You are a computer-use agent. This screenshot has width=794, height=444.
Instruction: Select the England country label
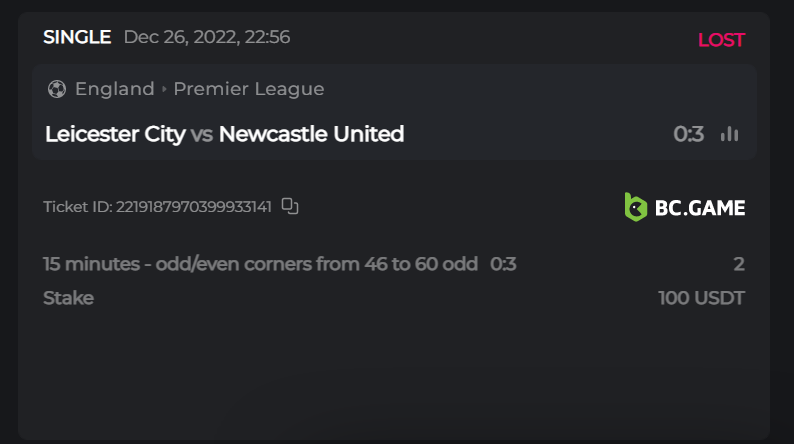point(114,89)
